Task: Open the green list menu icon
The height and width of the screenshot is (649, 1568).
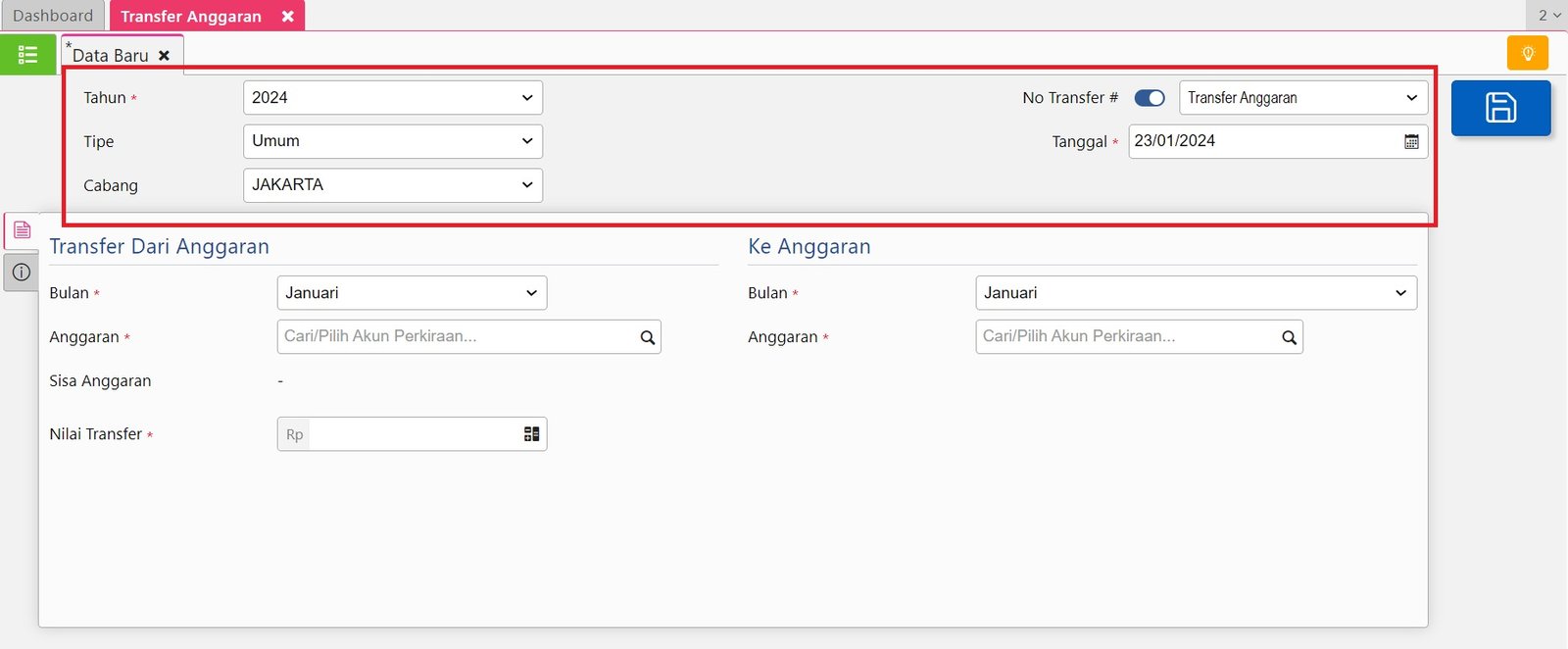Action: tap(27, 55)
